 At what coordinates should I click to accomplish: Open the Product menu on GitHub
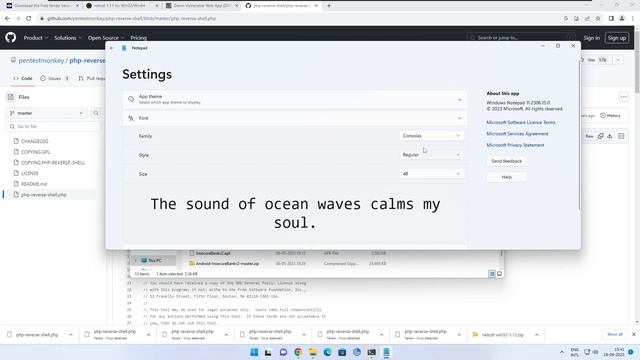pyautogui.click(x=36, y=38)
